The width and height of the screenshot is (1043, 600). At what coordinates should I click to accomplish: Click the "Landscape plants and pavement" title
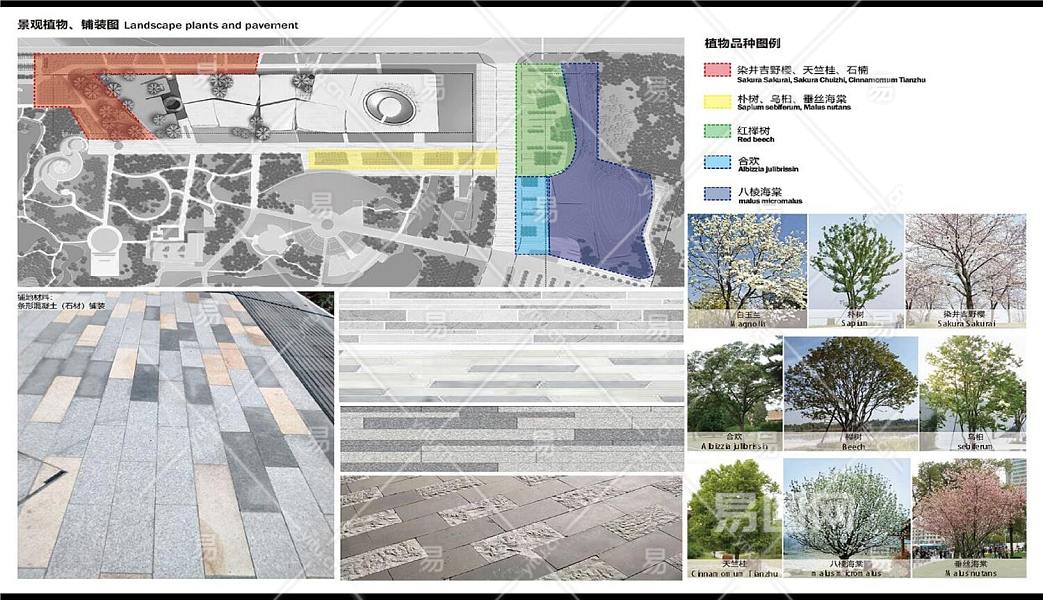click(x=211, y=24)
